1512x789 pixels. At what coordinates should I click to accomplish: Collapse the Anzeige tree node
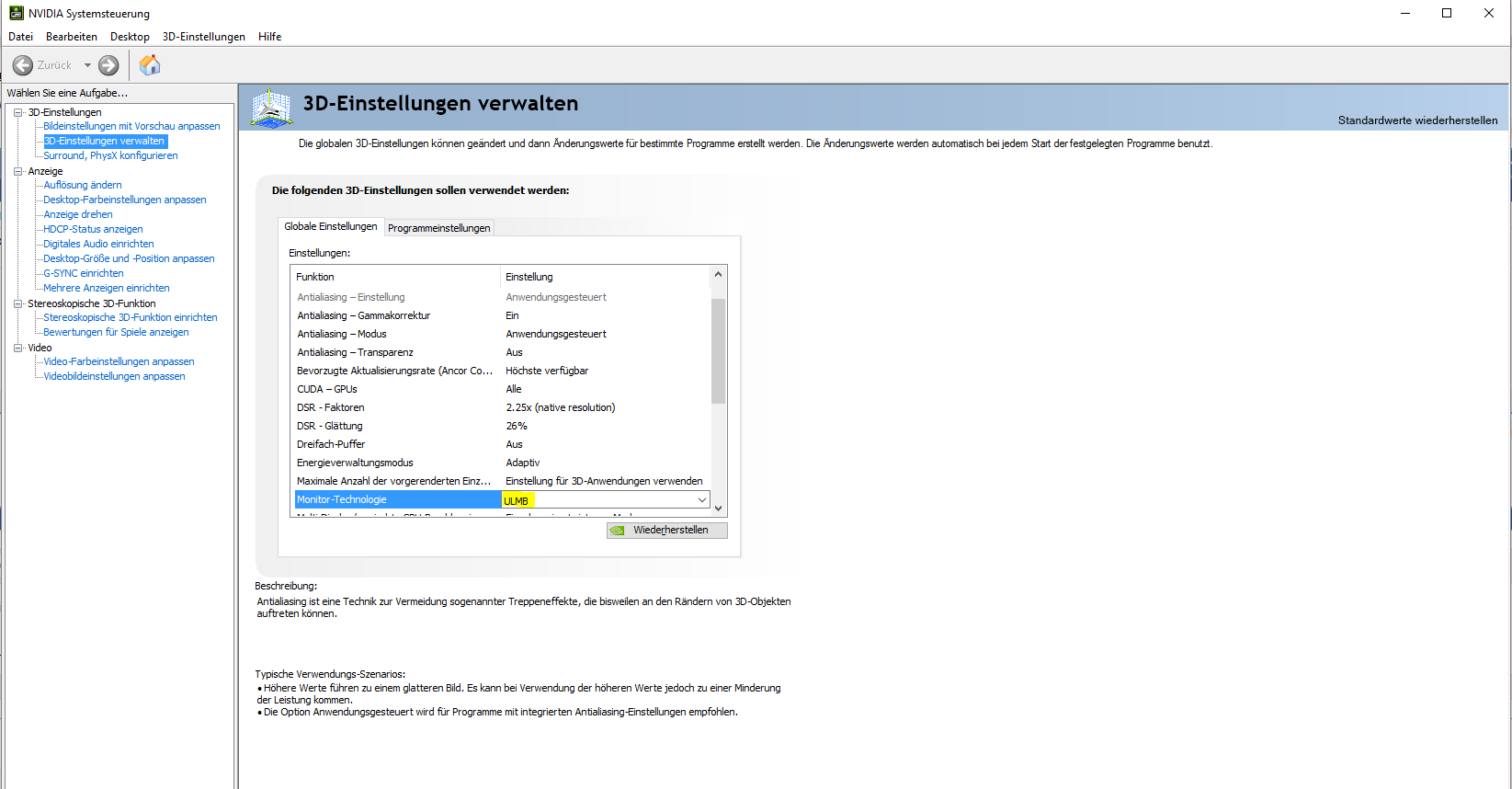tap(17, 171)
